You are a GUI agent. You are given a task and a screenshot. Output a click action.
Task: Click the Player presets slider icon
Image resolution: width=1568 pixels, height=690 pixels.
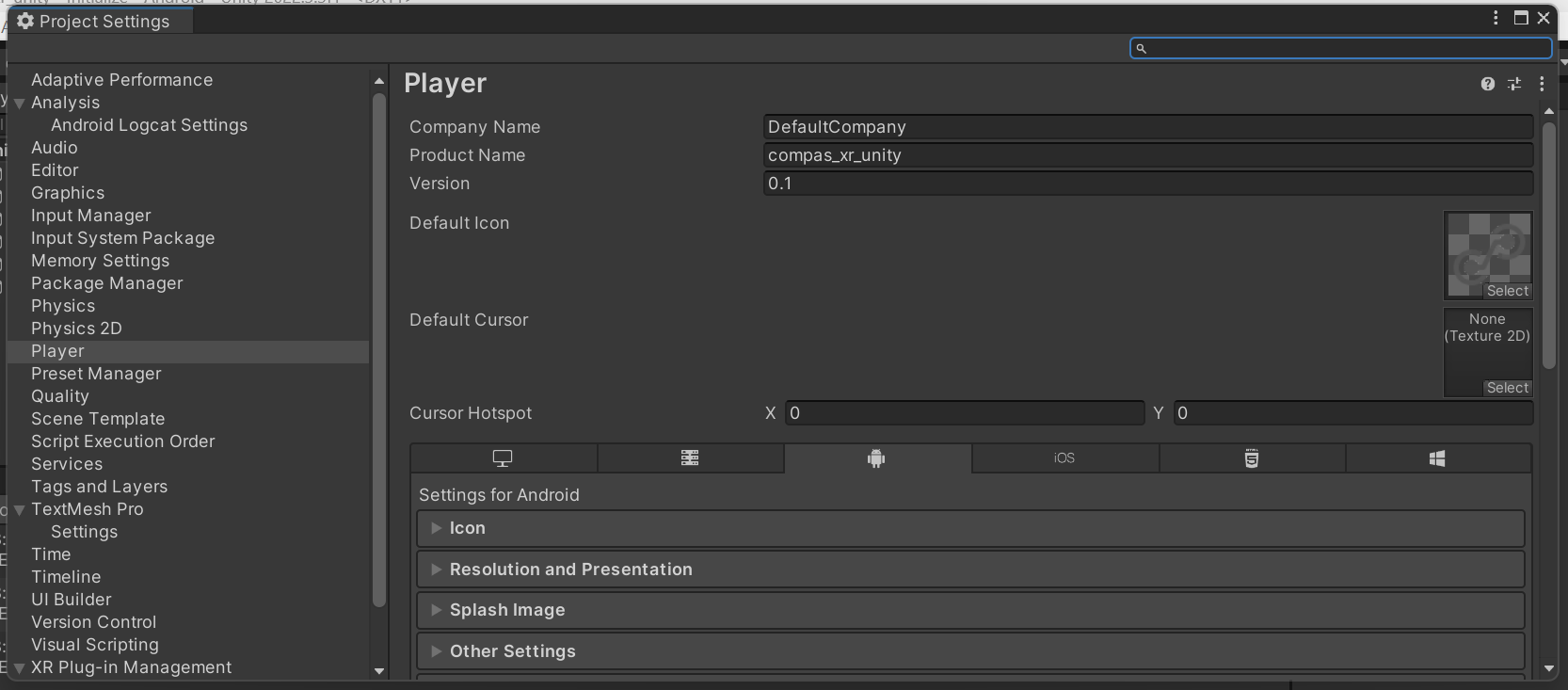pyautogui.click(x=1514, y=84)
